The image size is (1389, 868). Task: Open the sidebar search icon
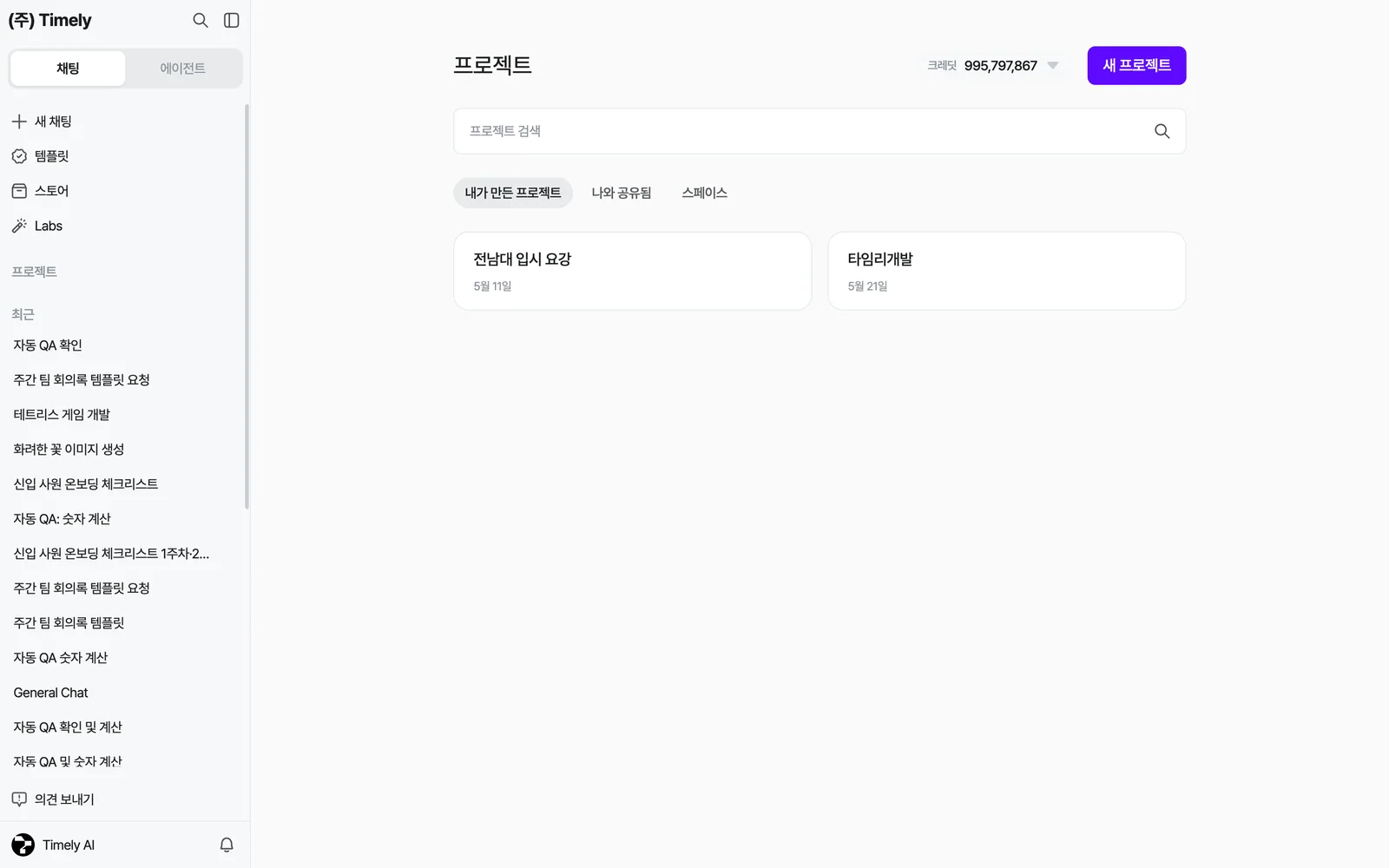[x=201, y=20]
